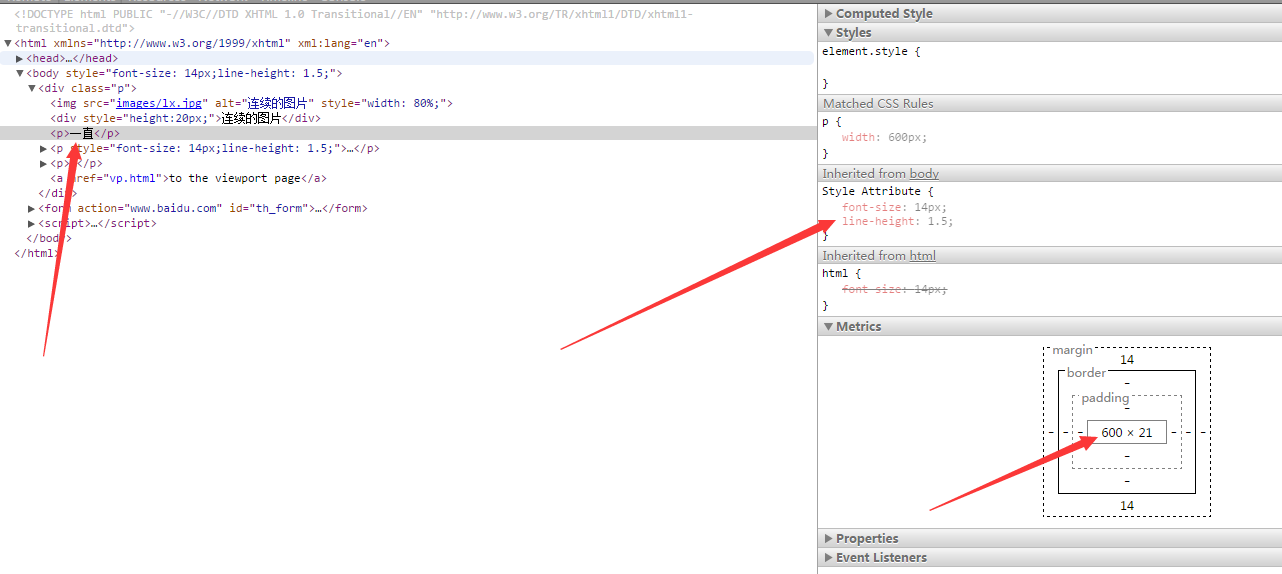Screen dimensions: 1282x574
Task: Click the top margin value 14
Action: 1127,360
